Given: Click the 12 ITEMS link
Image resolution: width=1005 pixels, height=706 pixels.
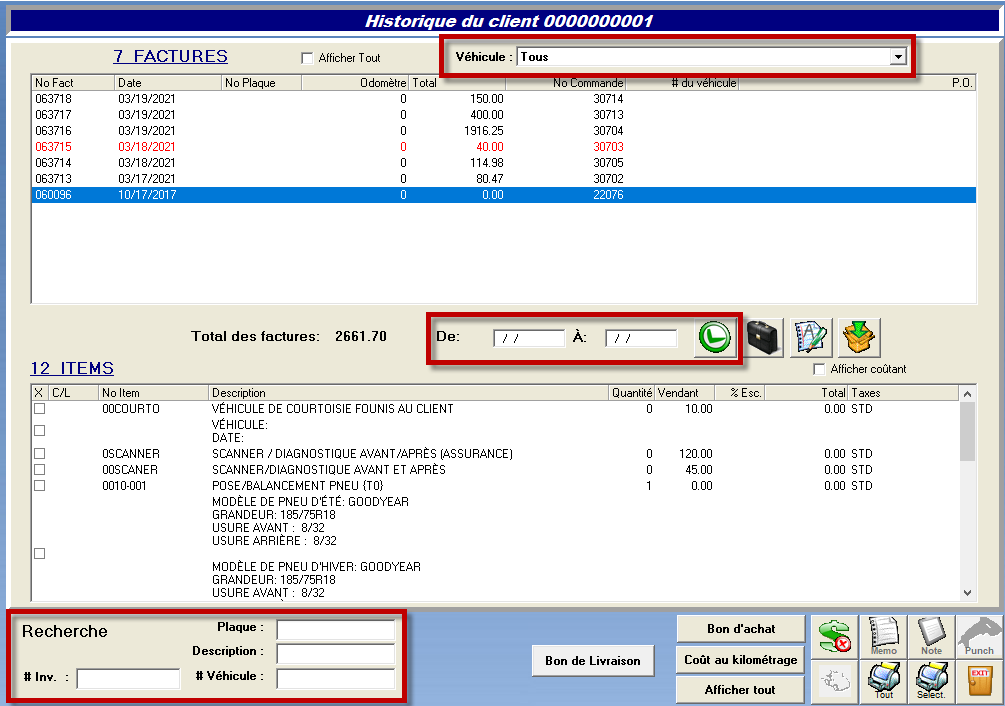Looking at the screenshot, I should [x=72, y=368].
